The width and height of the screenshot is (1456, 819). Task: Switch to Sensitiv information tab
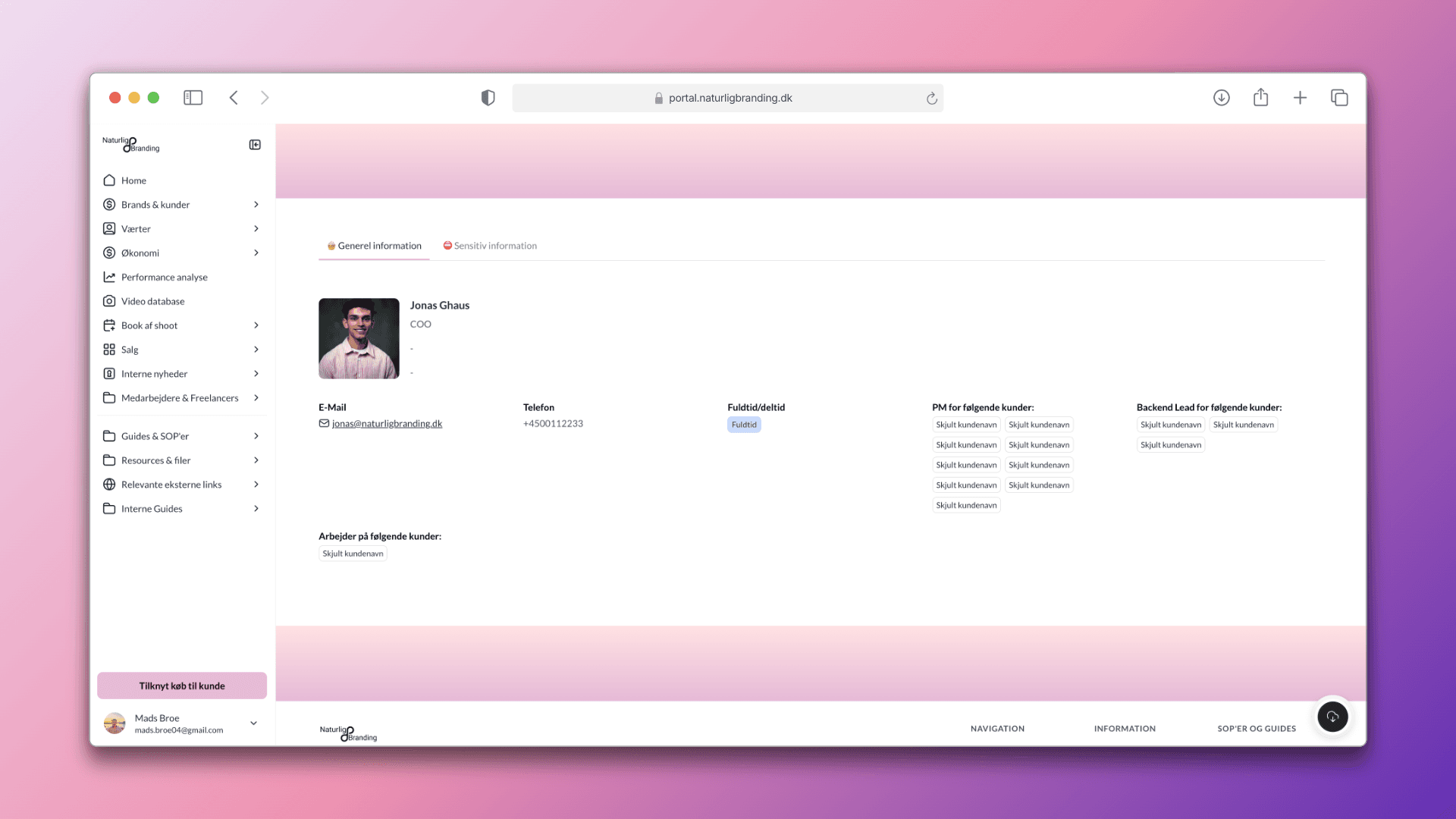coord(490,246)
